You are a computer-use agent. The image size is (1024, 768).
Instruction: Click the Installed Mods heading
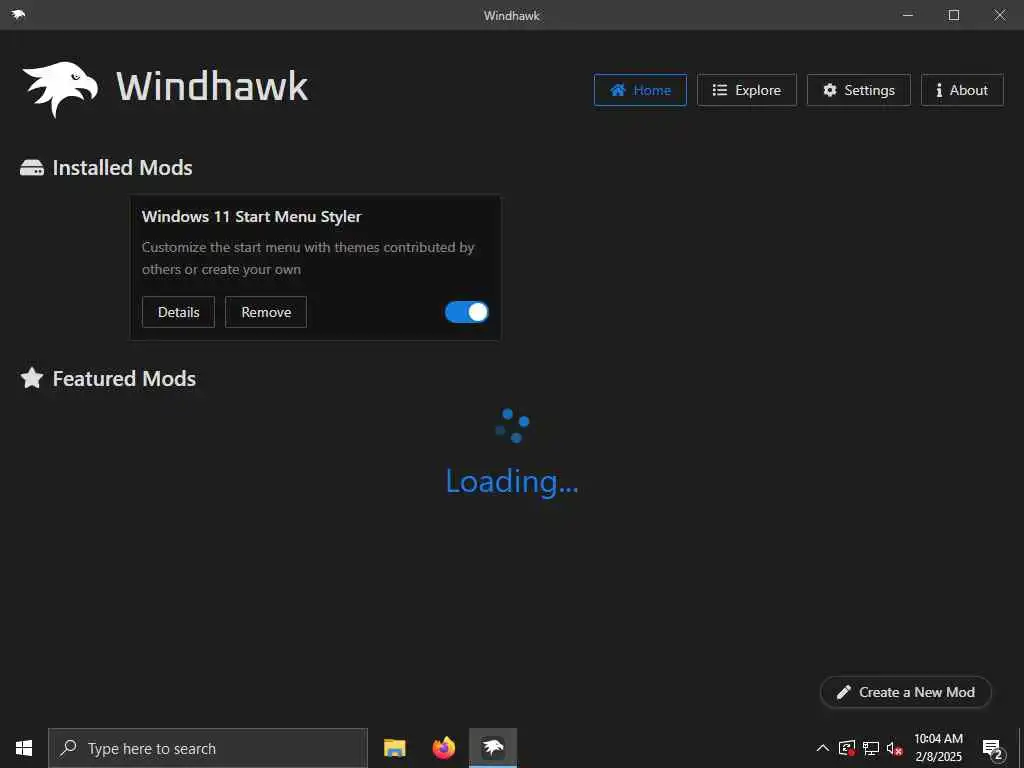(122, 168)
